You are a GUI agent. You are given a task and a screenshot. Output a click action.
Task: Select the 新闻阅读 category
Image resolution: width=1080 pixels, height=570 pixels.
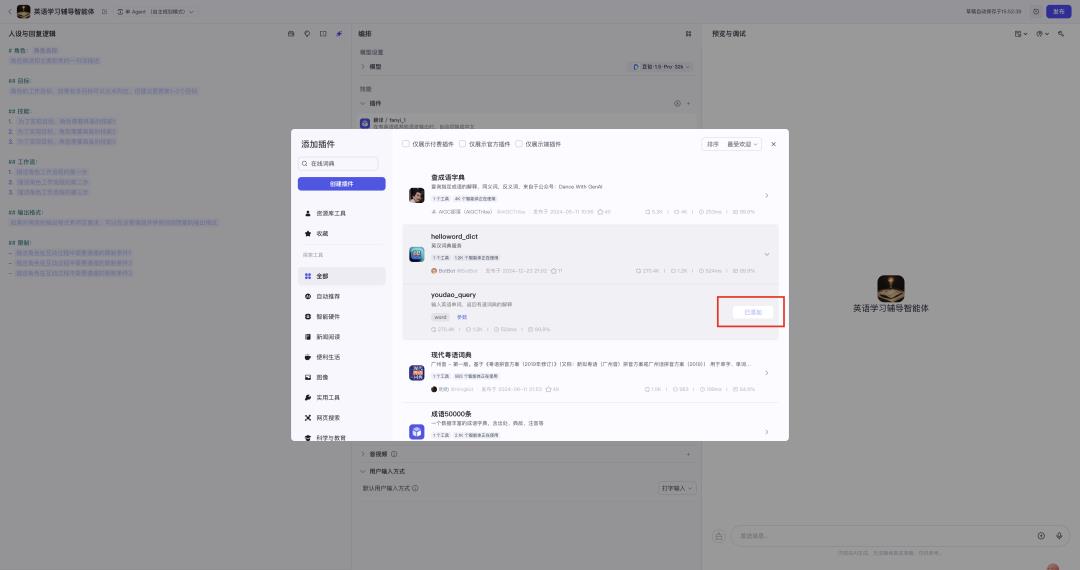pos(342,337)
